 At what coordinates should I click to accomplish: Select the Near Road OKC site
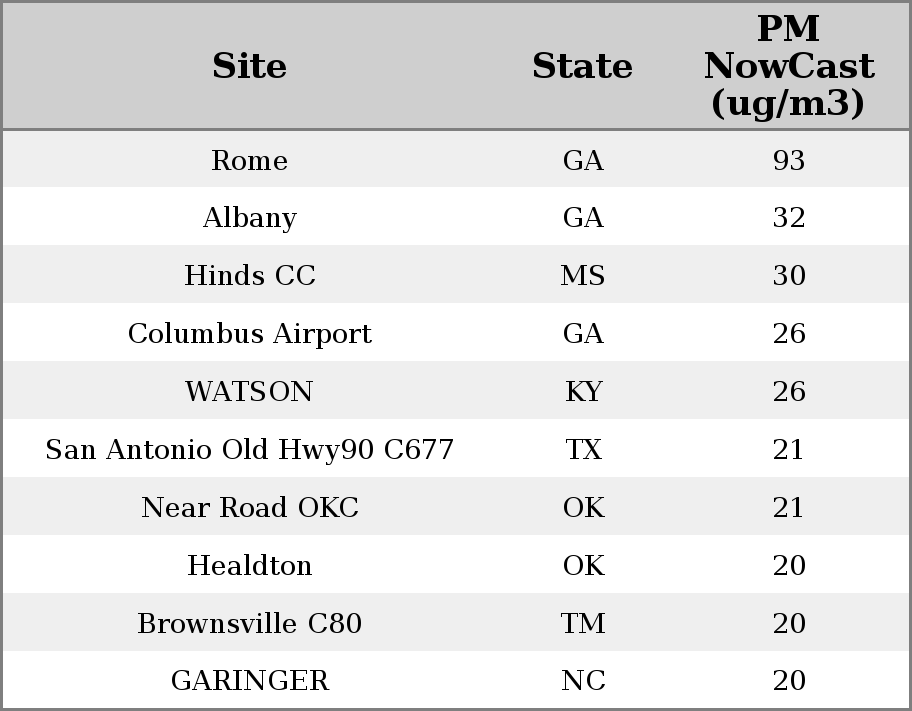click(250, 508)
